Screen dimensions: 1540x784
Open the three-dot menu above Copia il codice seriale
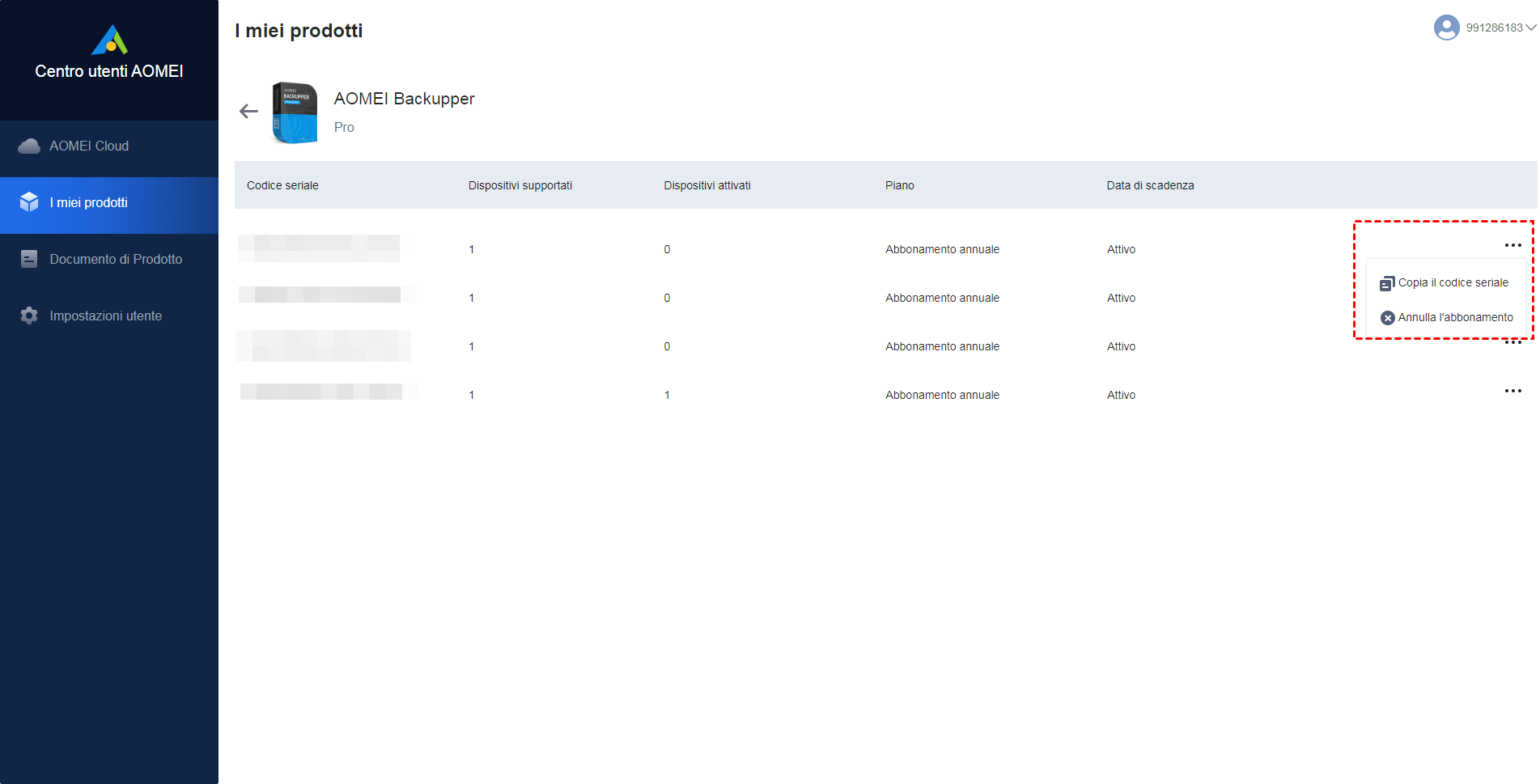[1512, 245]
